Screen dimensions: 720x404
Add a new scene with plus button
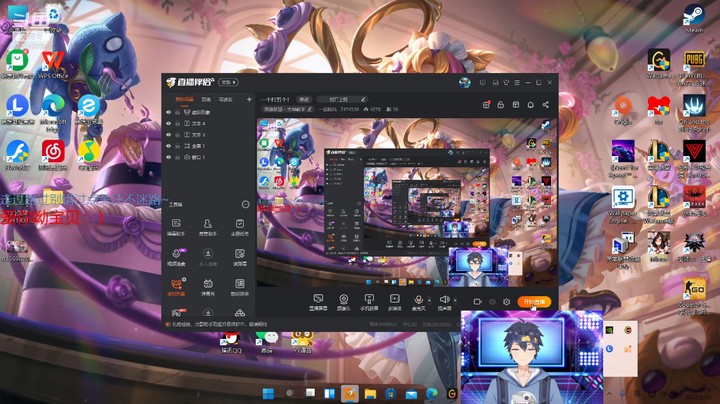tap(249, 99)
